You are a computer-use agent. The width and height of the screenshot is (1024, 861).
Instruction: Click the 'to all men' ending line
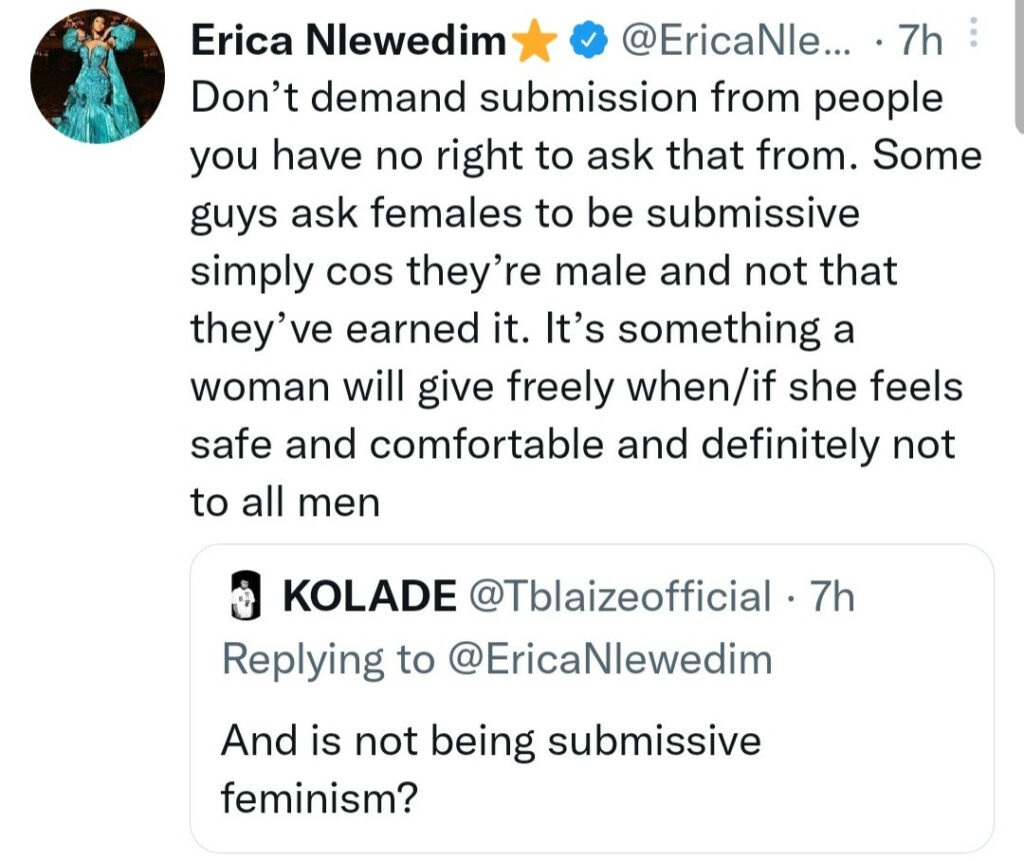[285, 501]
